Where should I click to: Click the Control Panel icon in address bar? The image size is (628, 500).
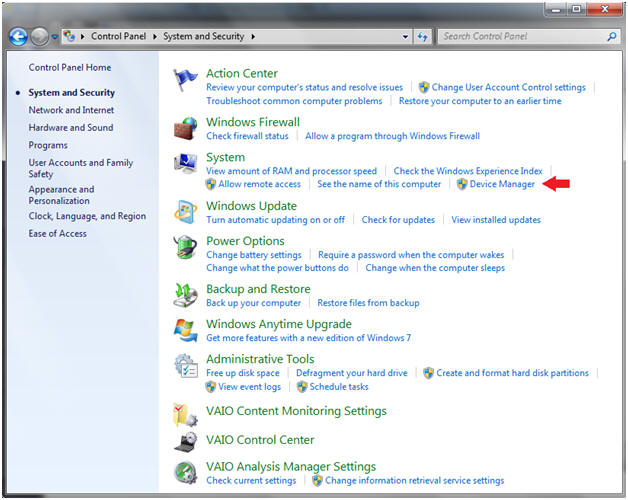(69, 36)
